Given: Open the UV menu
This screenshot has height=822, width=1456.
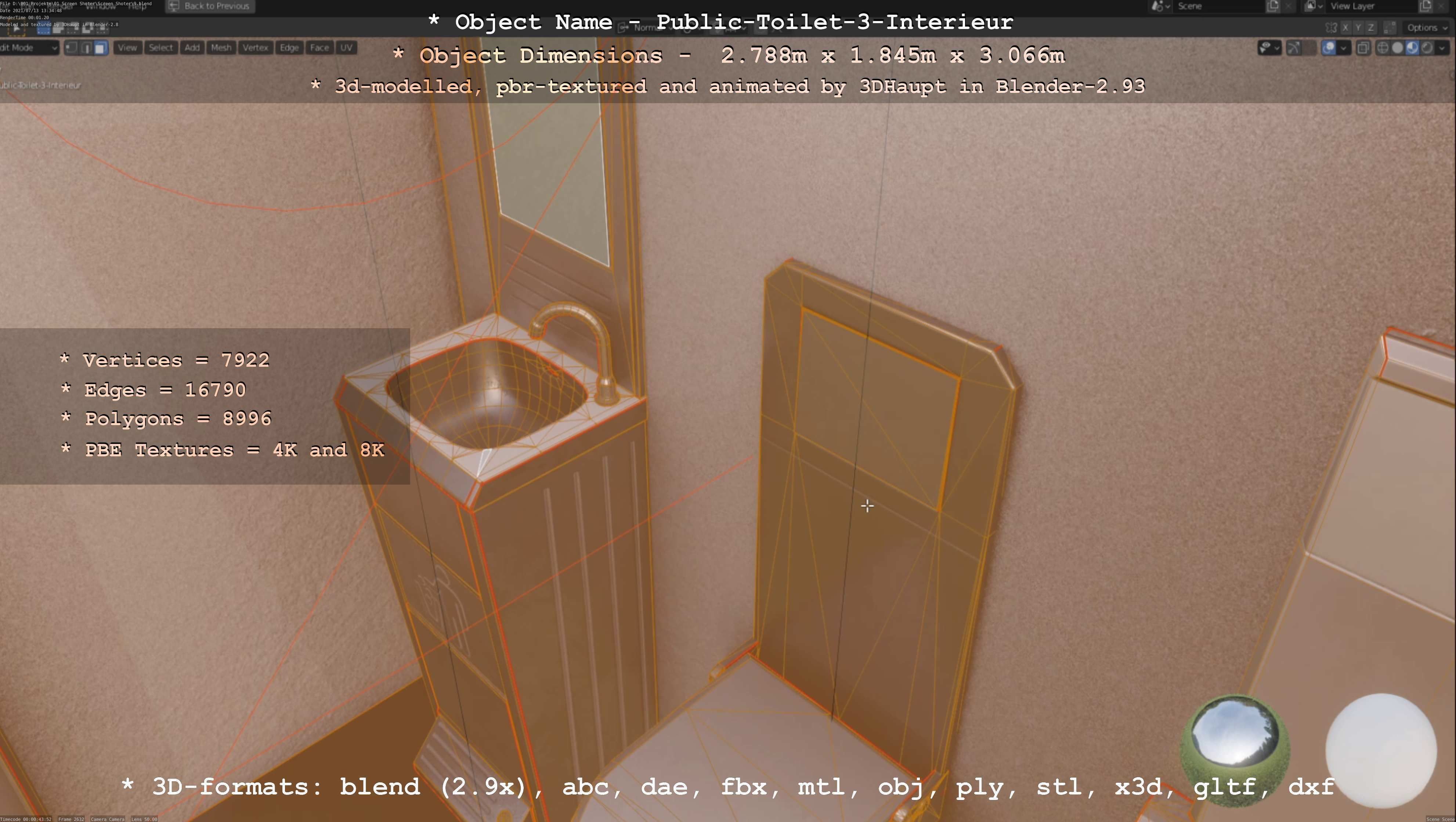Looking at the screenshot, I should point(347,48).
